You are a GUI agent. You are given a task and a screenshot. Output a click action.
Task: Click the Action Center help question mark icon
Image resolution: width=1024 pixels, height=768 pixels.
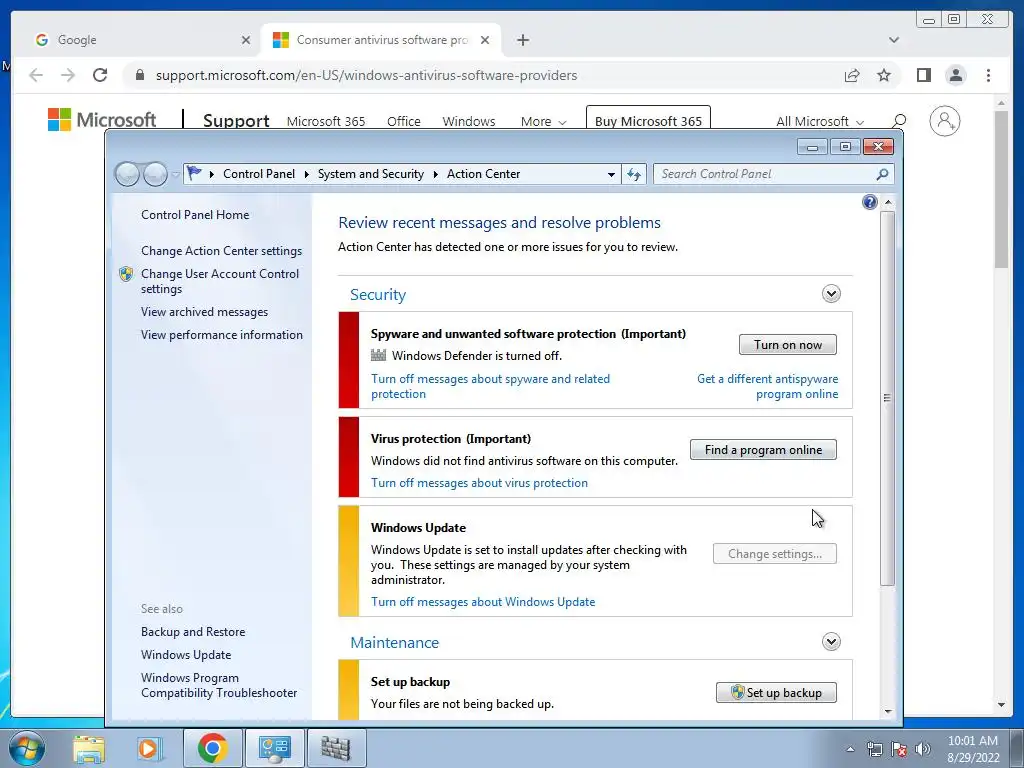869,202
